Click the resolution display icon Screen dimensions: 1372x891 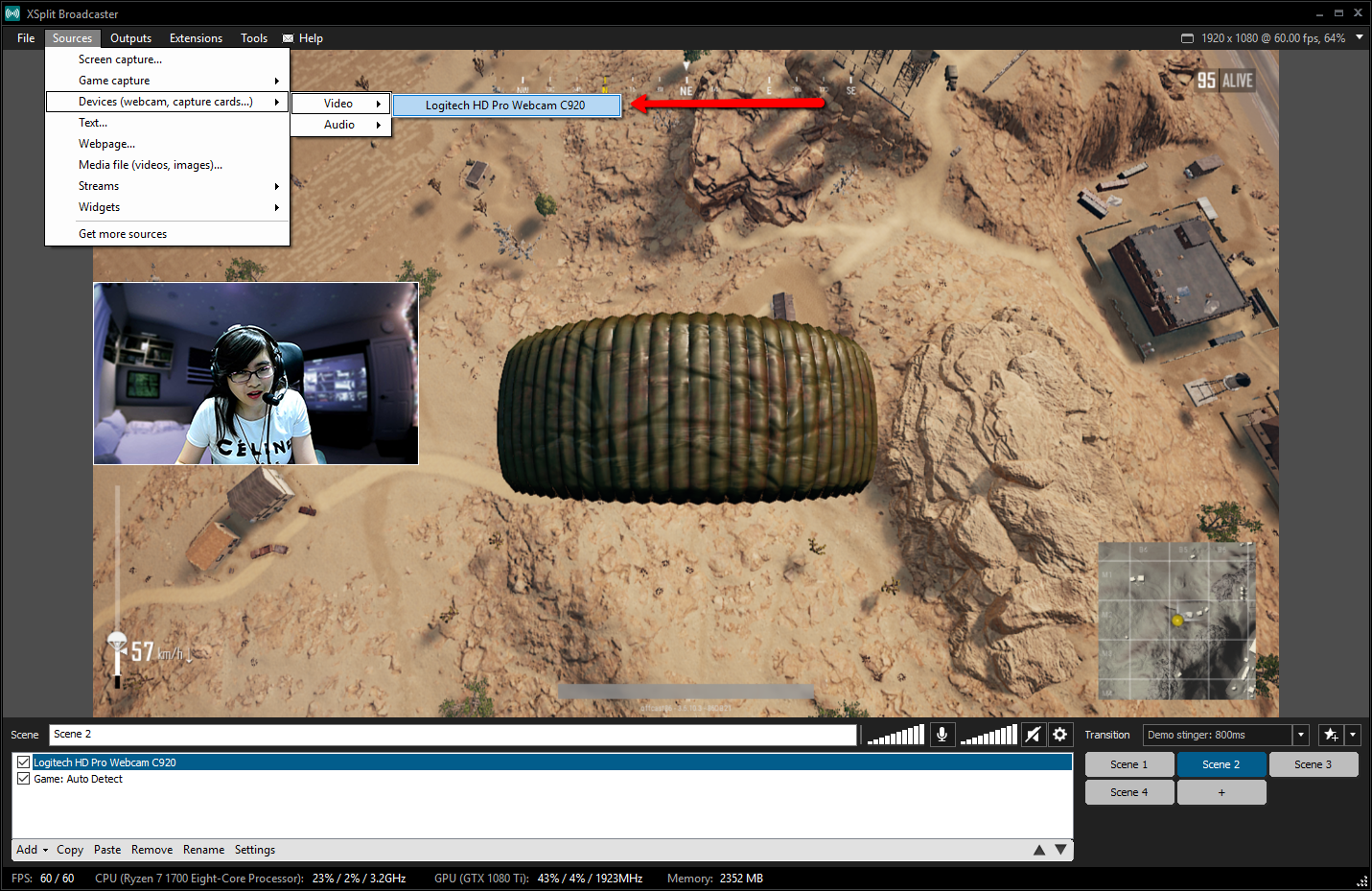1188,38
